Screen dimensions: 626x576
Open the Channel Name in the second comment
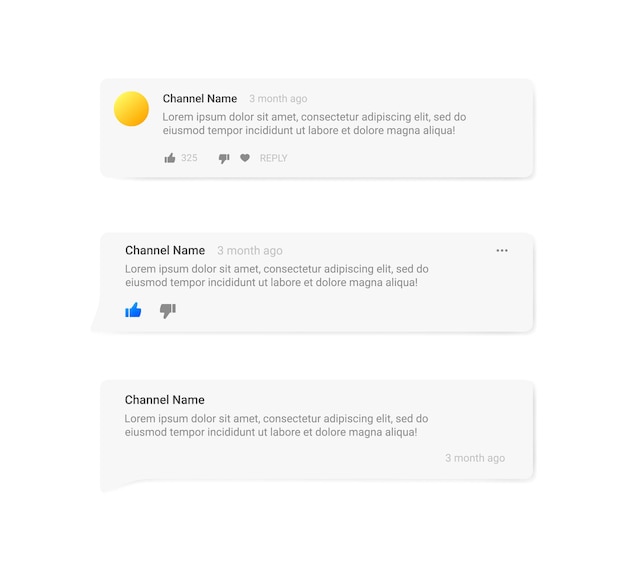click(x=165, y=250)
